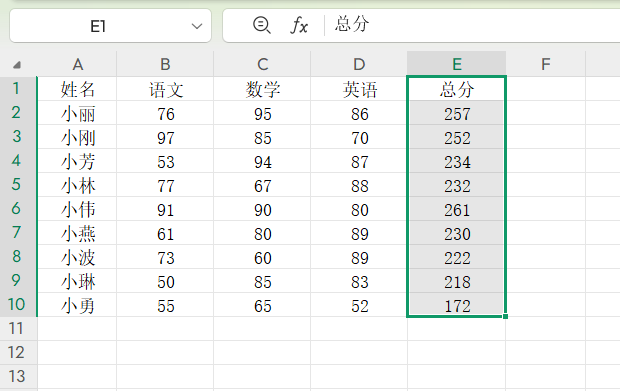
Task: Click total score cell 218
Action: [457, 282]
